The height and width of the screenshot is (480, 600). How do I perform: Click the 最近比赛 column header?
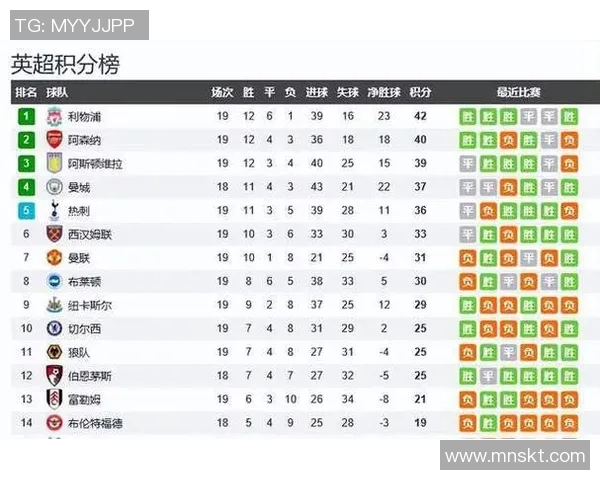(x=518, y=92)
